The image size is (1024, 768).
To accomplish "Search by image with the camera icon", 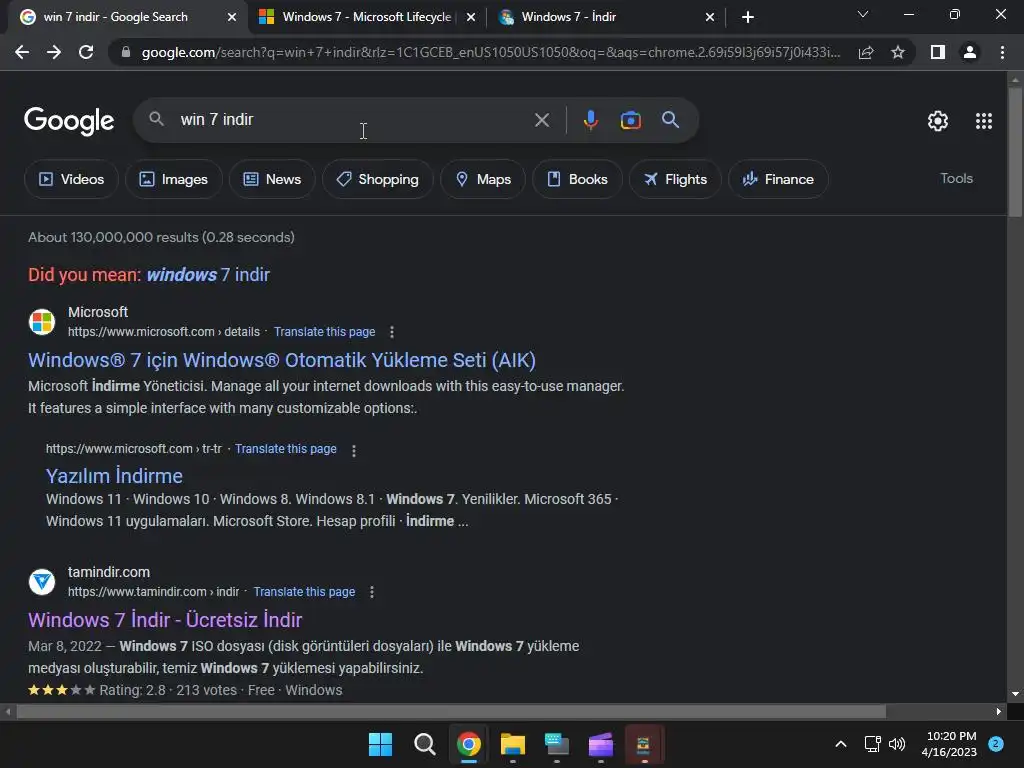I will 630,120.
